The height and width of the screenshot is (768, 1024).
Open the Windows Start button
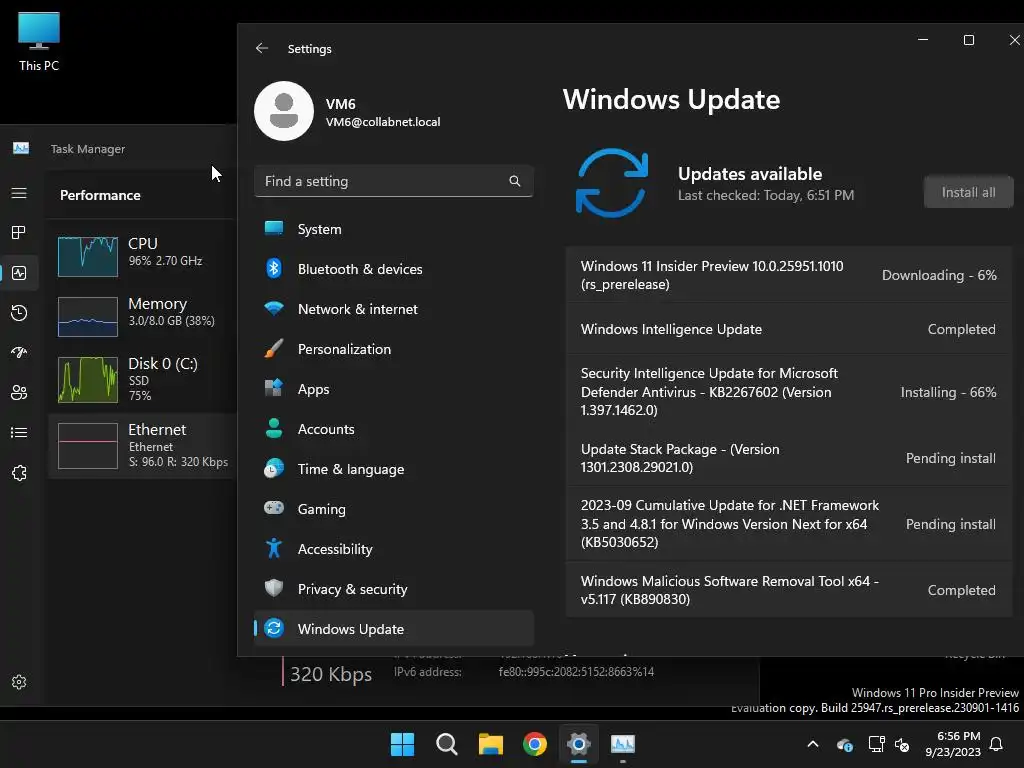[402, 744]
